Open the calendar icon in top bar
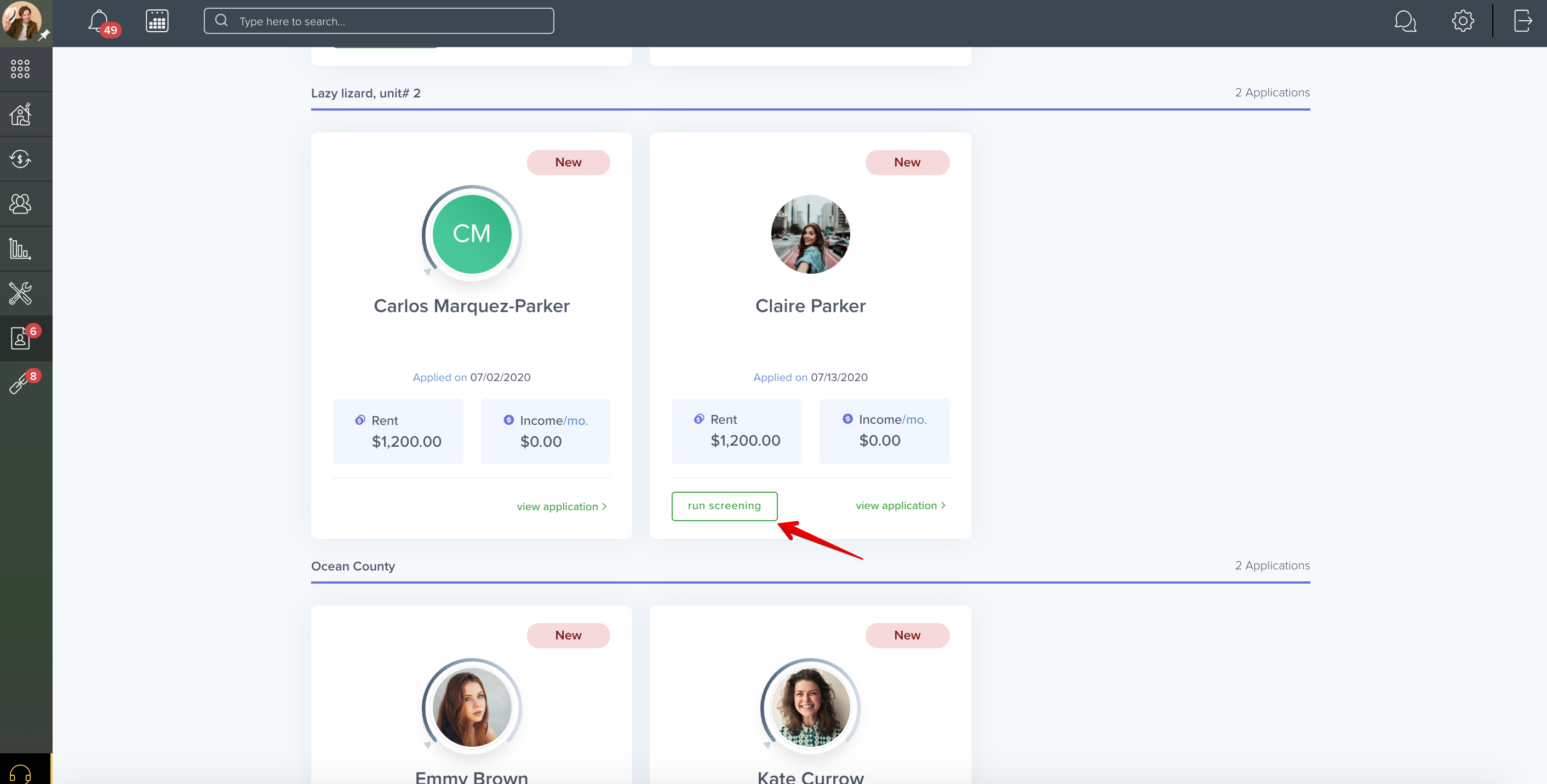 click(157, 21)
